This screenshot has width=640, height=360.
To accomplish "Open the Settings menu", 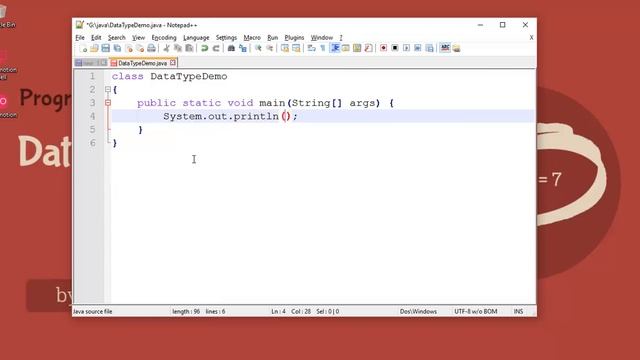I will coord(226,38).
